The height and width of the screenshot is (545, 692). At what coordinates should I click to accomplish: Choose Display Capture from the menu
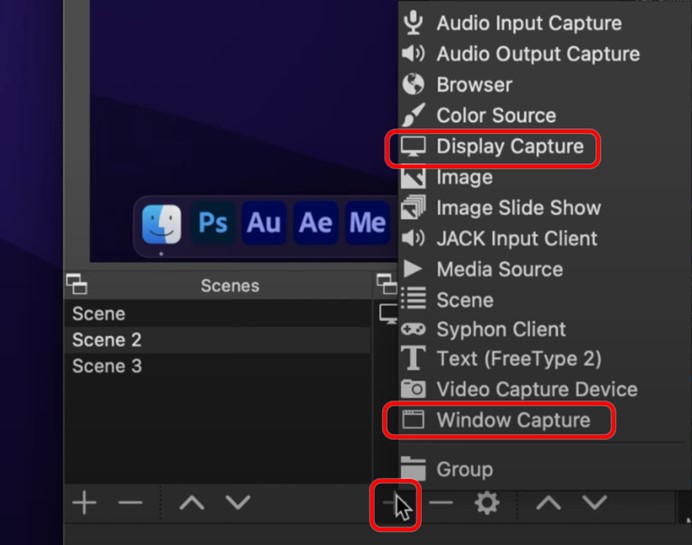[509, 147]
